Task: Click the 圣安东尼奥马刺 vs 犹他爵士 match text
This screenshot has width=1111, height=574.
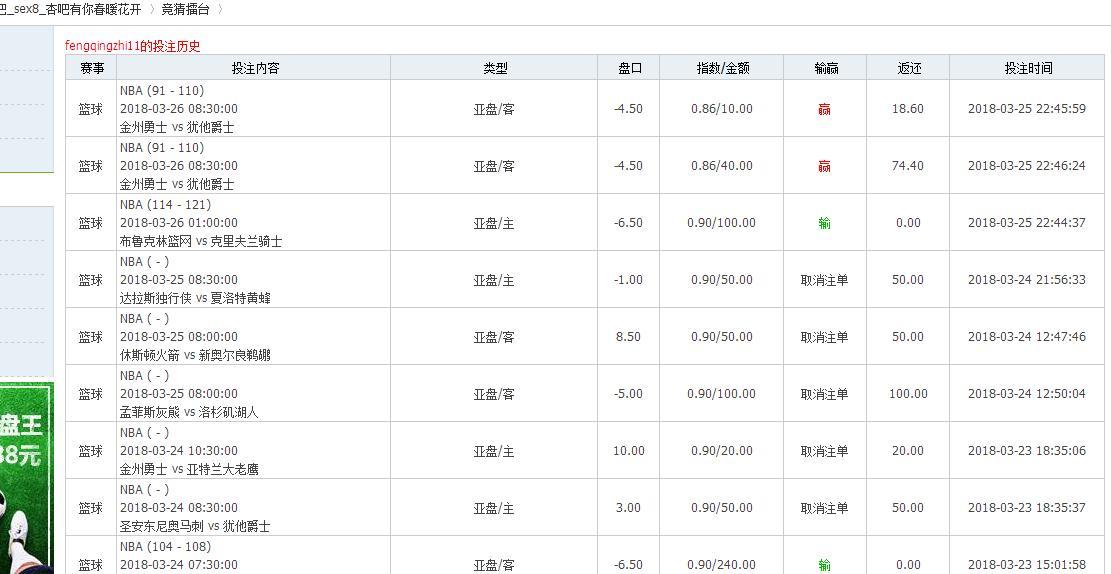Action: [195, 527]
